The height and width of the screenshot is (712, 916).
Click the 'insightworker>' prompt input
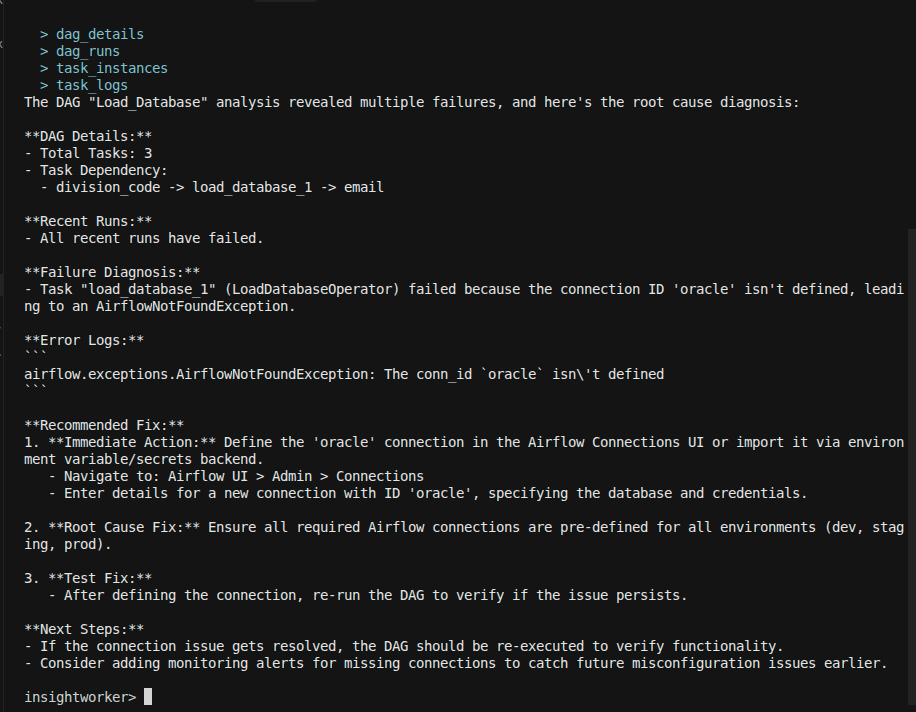click(x=88, y=697)
